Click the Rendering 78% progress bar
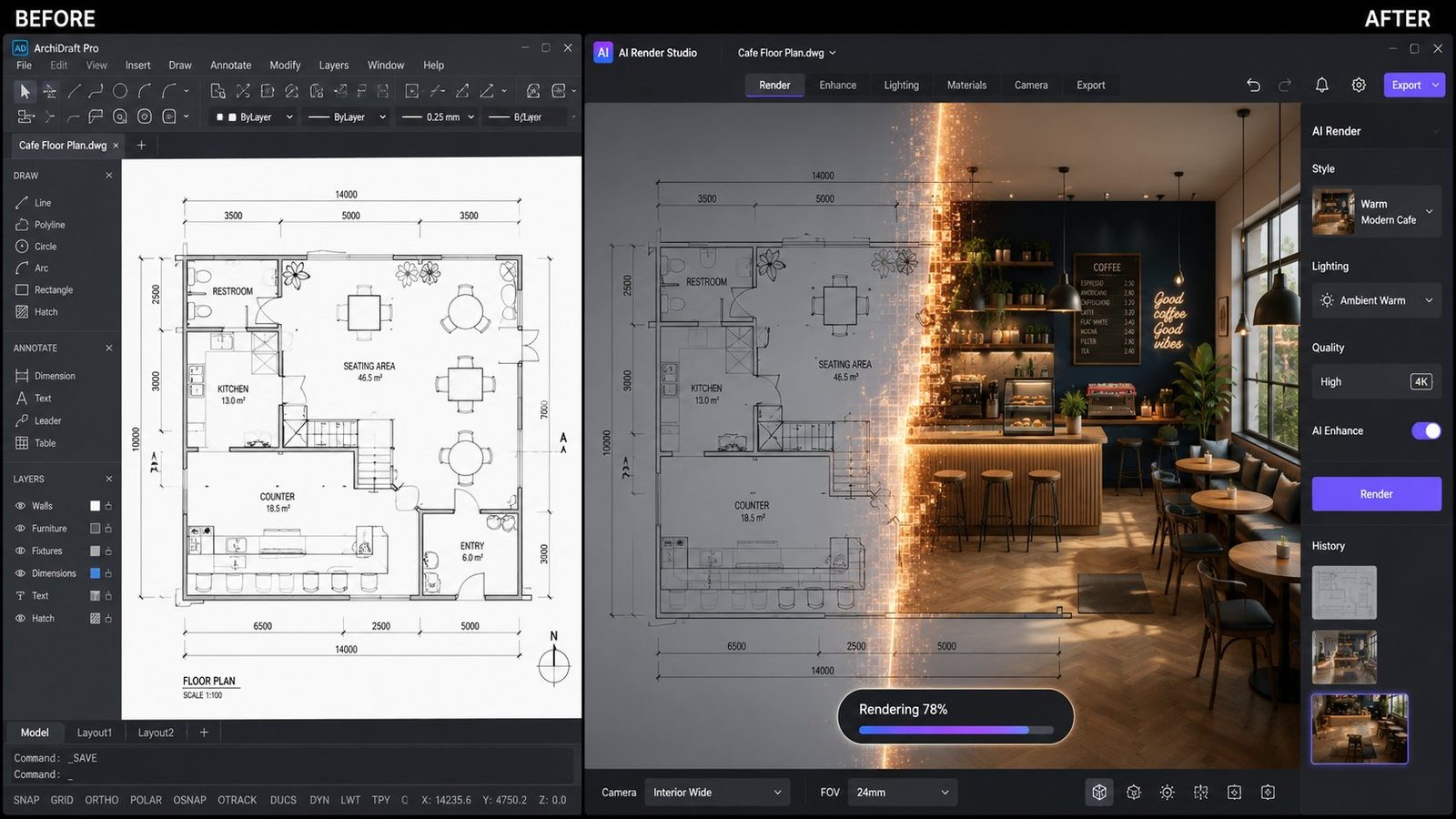This screenshot has height=819, width=1456. [x=955, y=730]
